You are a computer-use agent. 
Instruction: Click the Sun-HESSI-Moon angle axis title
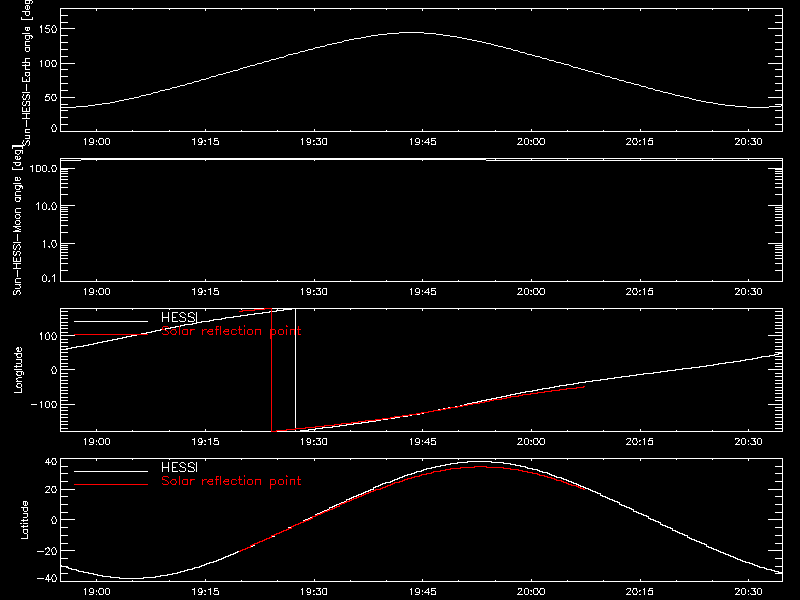pos(17,220)
